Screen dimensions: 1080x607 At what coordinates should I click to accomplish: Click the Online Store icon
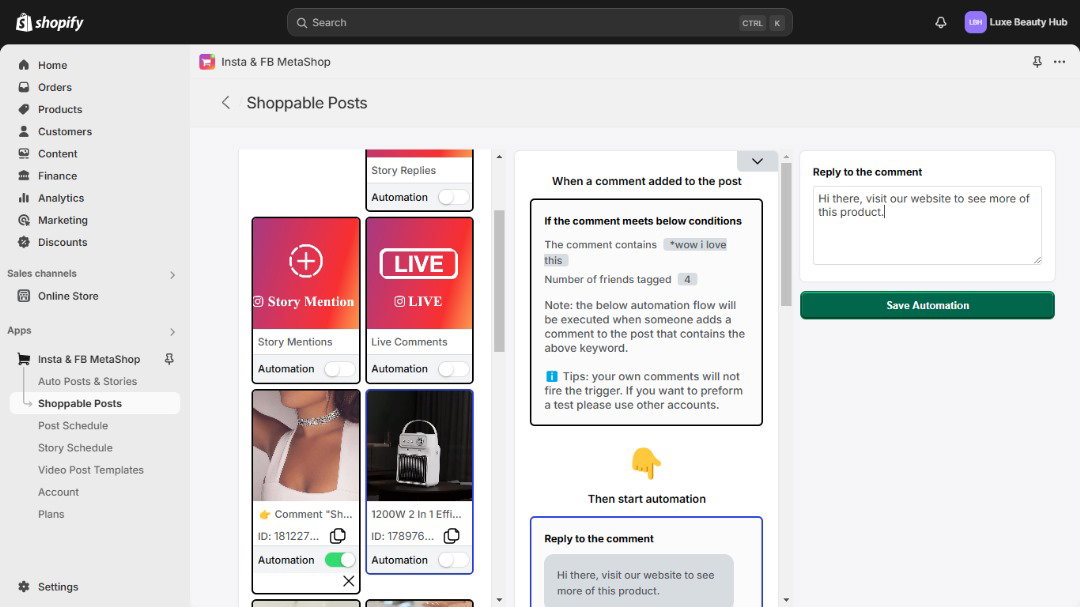pyautogui.click(x=24, y=296)
